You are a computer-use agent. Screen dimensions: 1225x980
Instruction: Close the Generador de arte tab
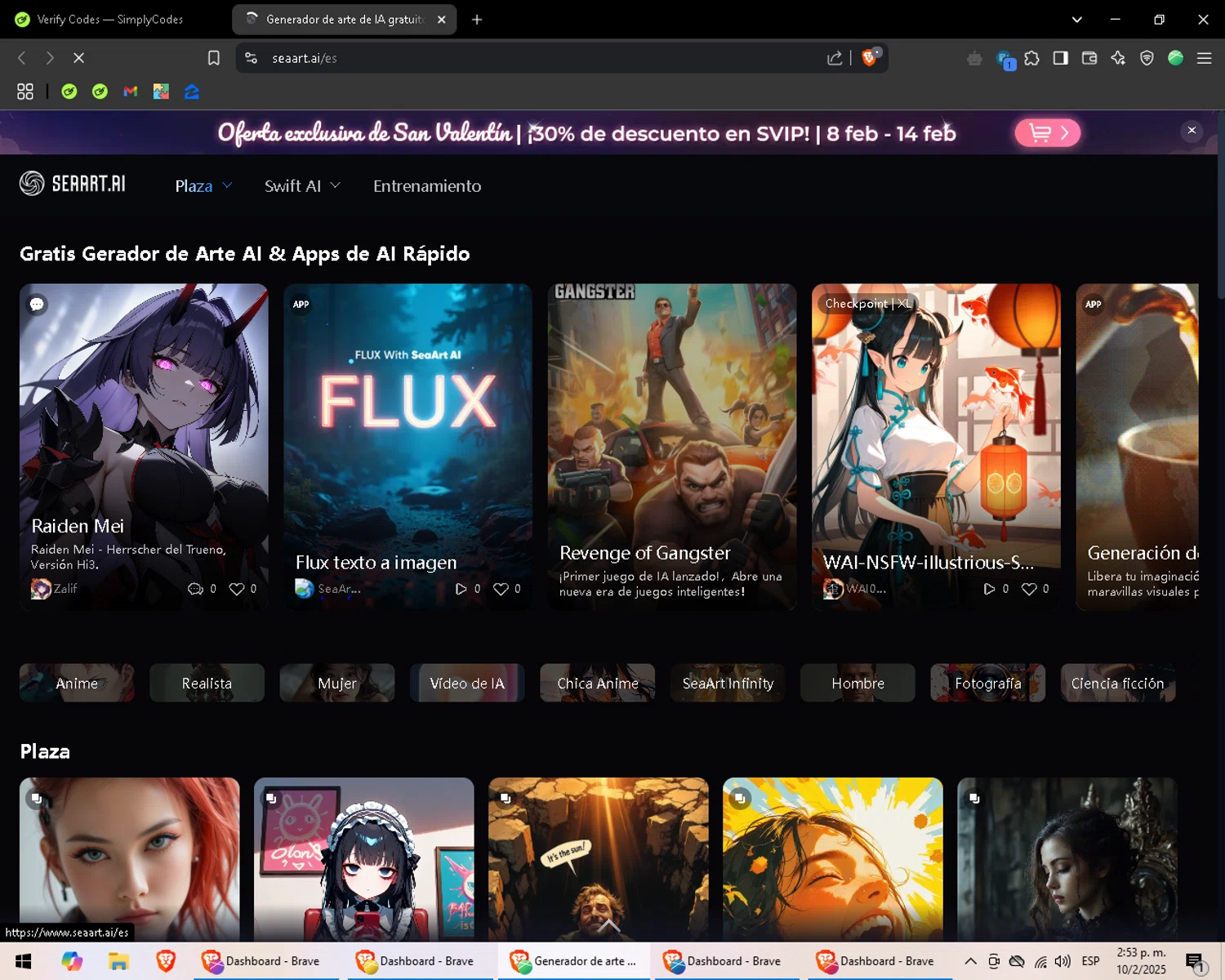[442, 20]
